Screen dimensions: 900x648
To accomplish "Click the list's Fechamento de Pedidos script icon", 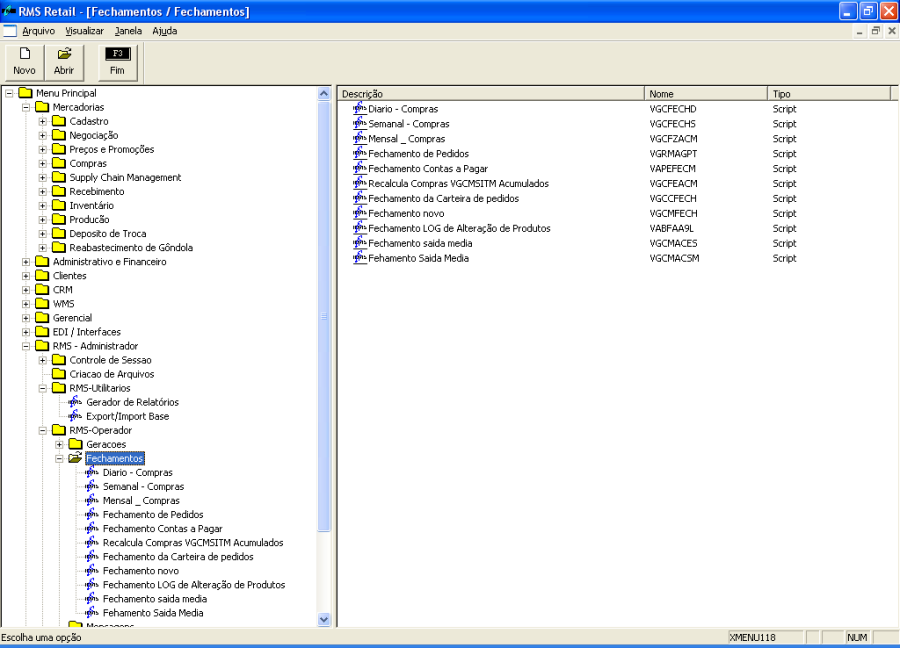I will [x=360, y=153].
